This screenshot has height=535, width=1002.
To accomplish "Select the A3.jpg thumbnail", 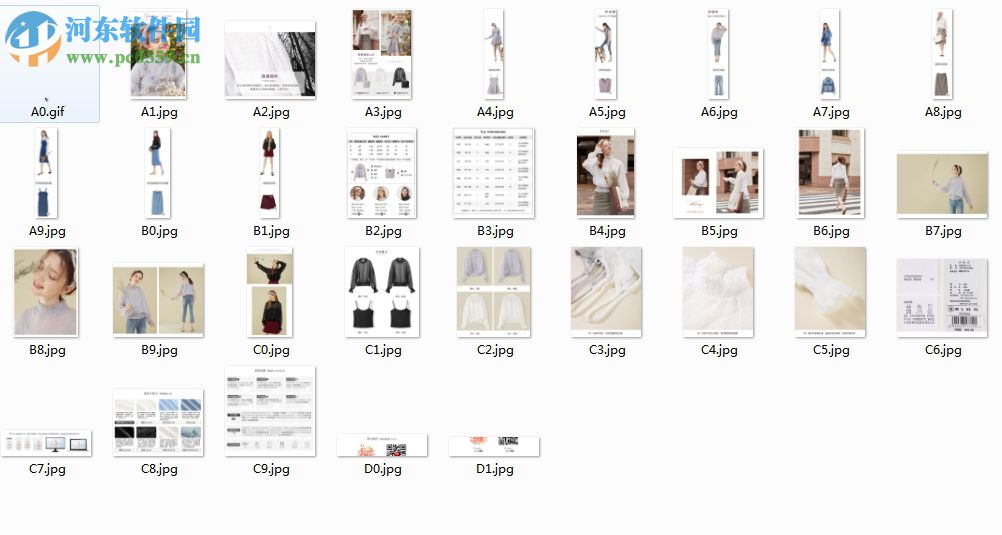I will [x=382, y=54].
